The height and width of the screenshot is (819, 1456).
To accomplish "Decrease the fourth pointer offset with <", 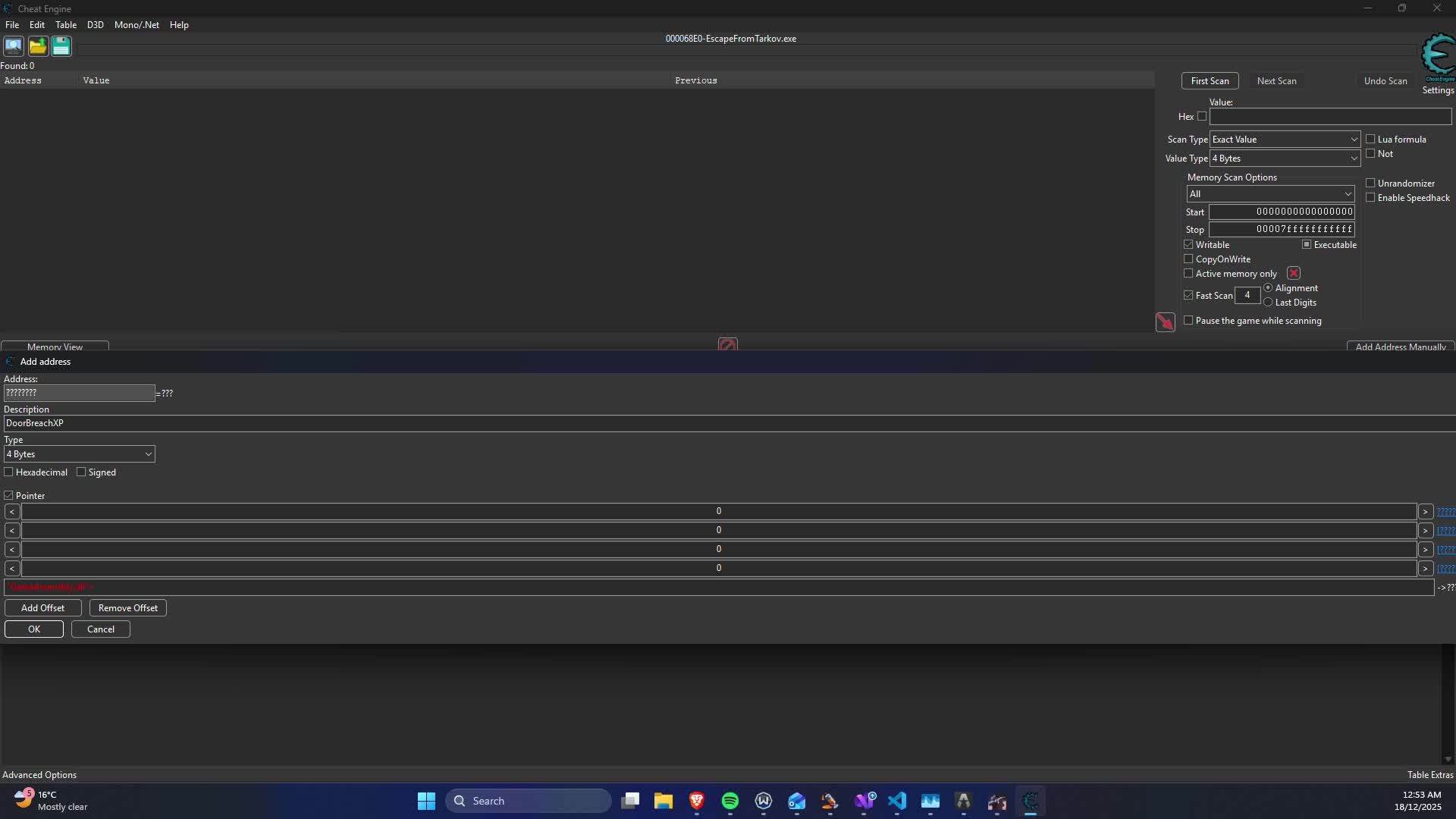I will coord(12,569).
